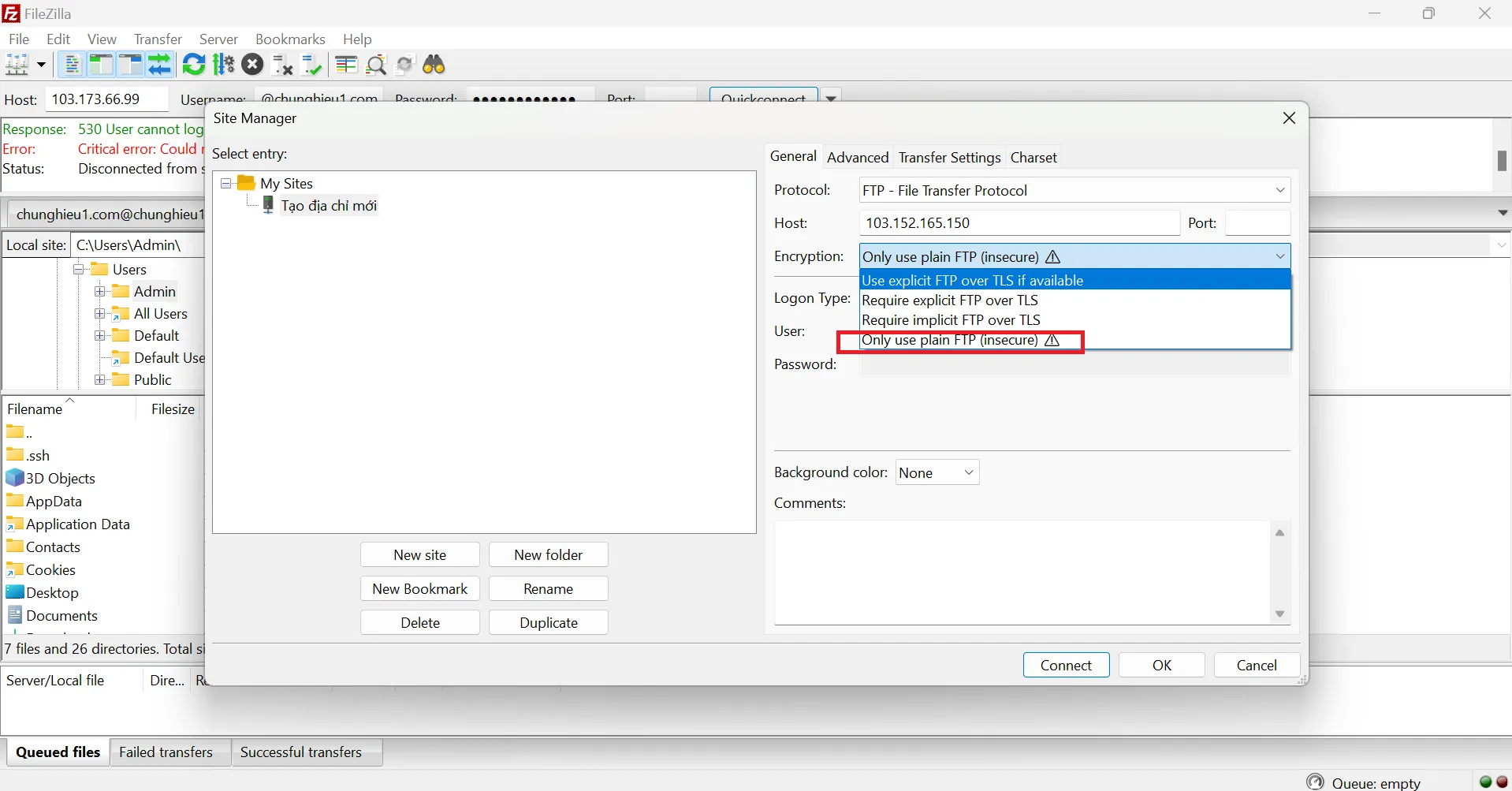Click the Host field in Site Manager
This screenshot has width=1512, height=791.
point(1019,223)
